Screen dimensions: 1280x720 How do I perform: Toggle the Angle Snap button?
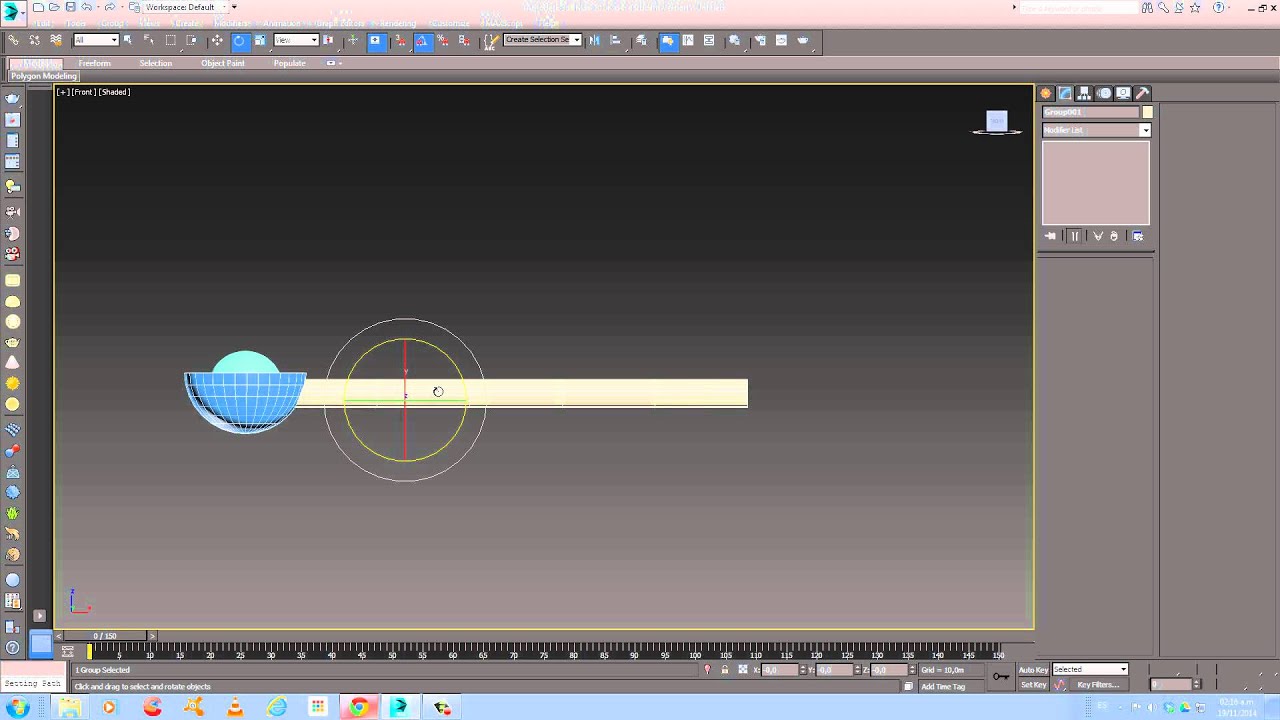[x=421, y=40]
